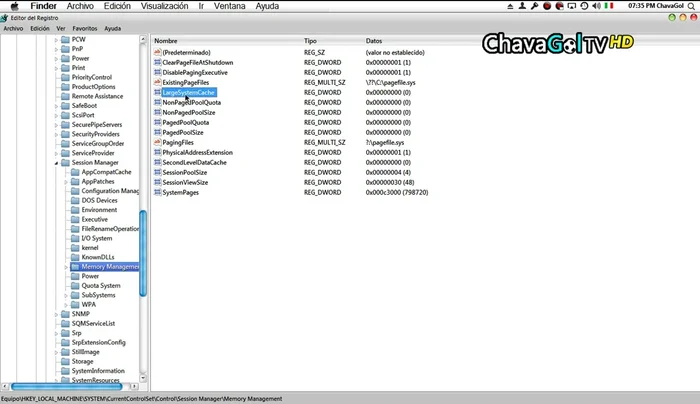This screenshot has height=404, width=700.
Task: Click the '\??\C:\pagefile.sys' data value
Action: pyautogui.click(x=391, y=83)
